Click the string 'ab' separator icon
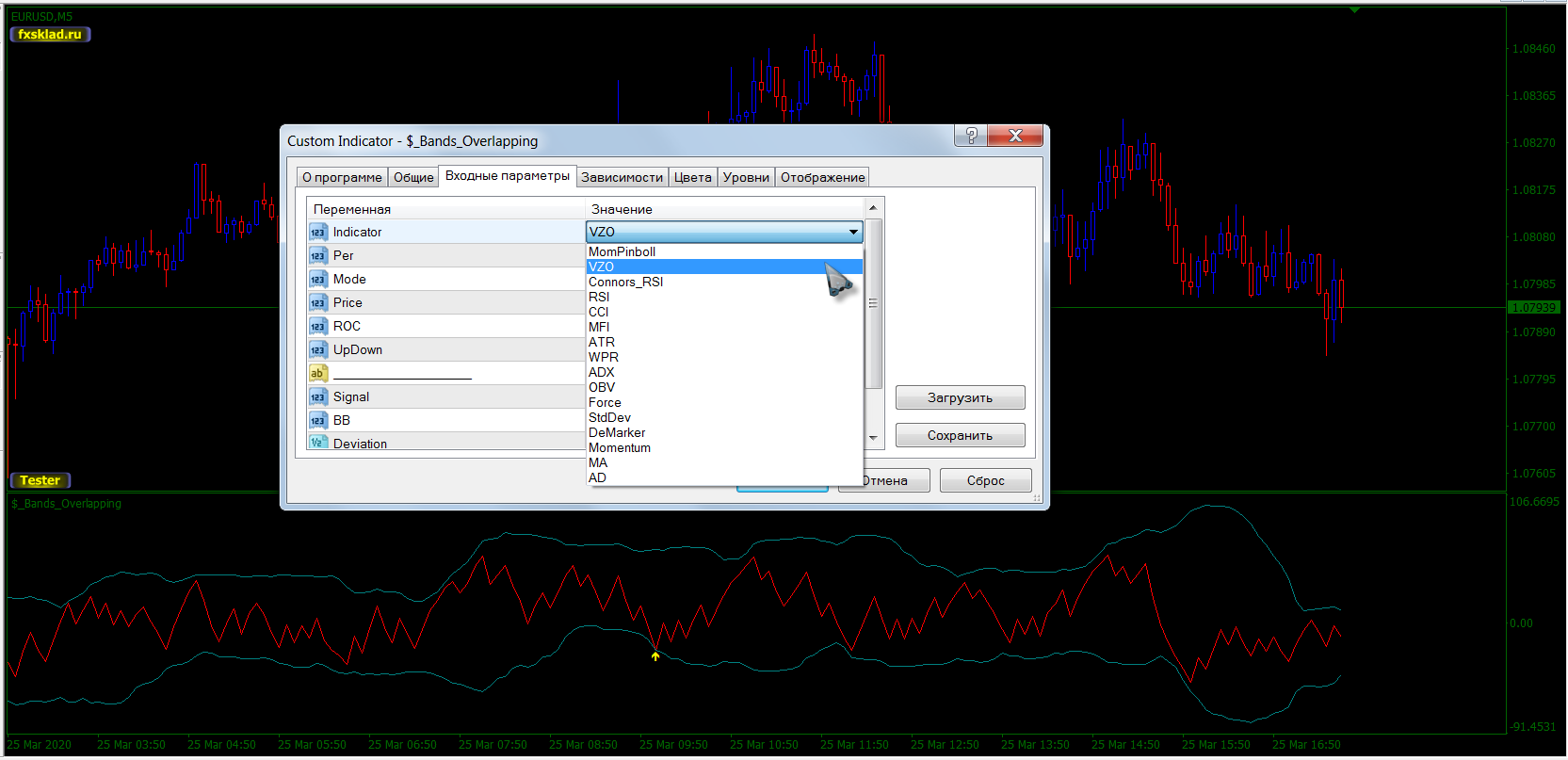This screenshot has width=1568, height=760. pos(317,373)
